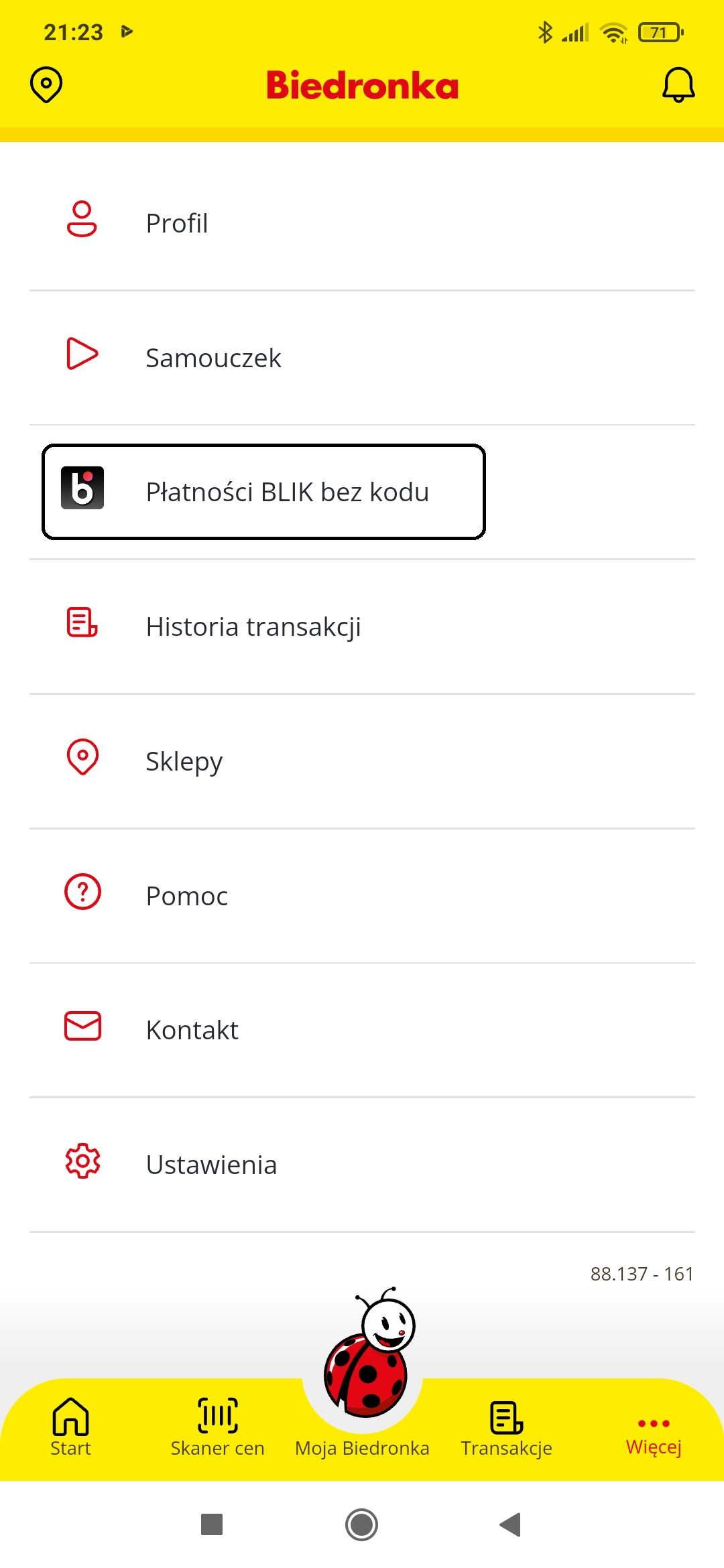
Task: Open the Pomoc question mark icon
Action: click(82, 893)
